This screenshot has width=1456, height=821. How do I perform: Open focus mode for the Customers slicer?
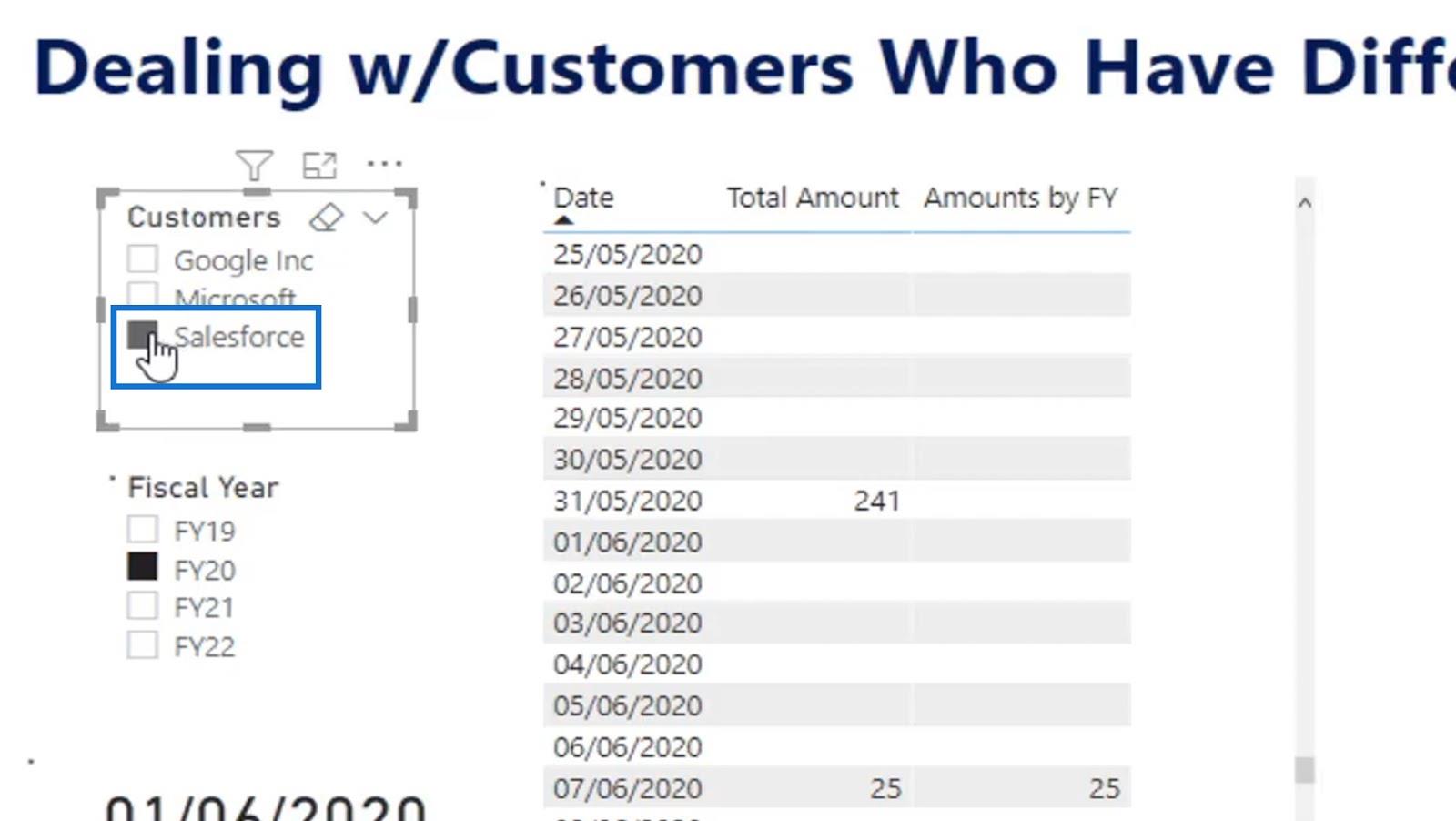(319, 166)
